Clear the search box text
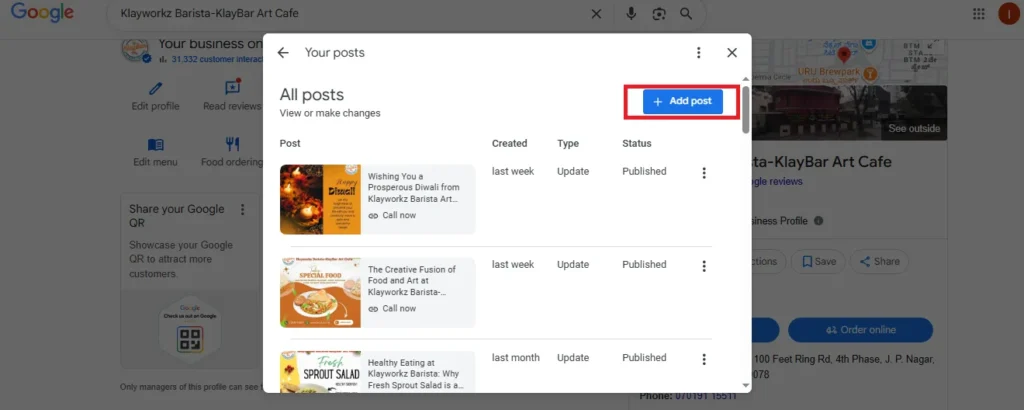 point(596,14)
